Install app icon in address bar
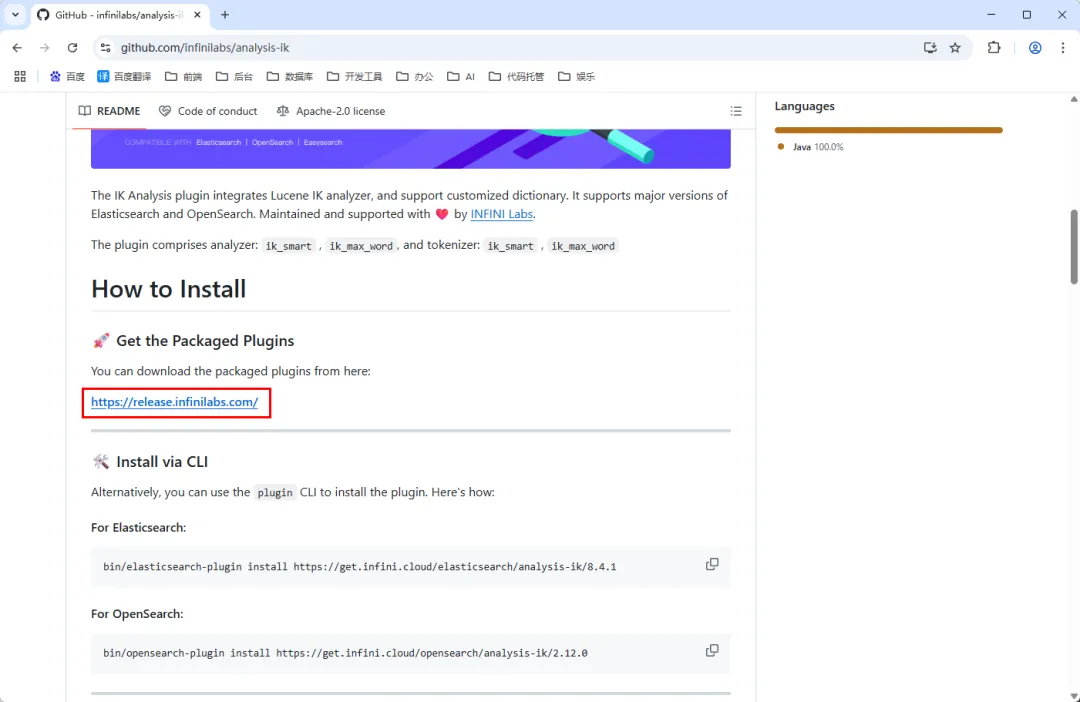 click(930, 48)
